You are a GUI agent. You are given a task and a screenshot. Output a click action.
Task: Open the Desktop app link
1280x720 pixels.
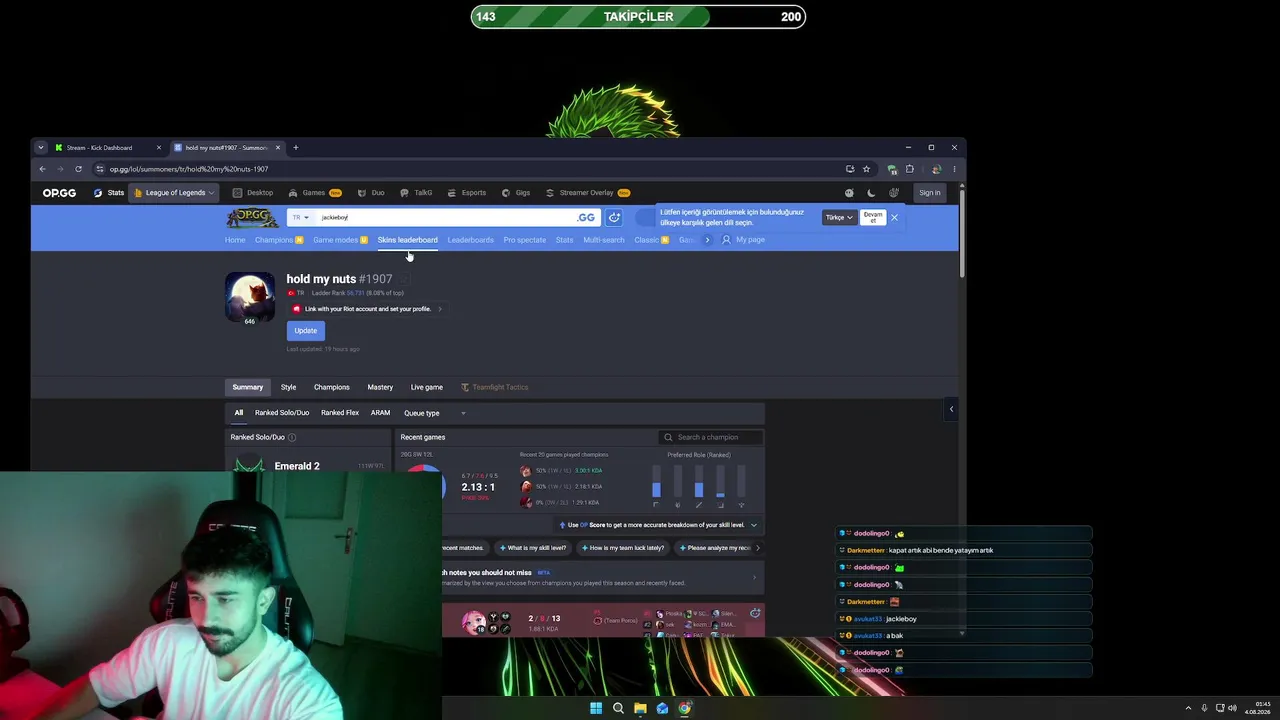253,193
